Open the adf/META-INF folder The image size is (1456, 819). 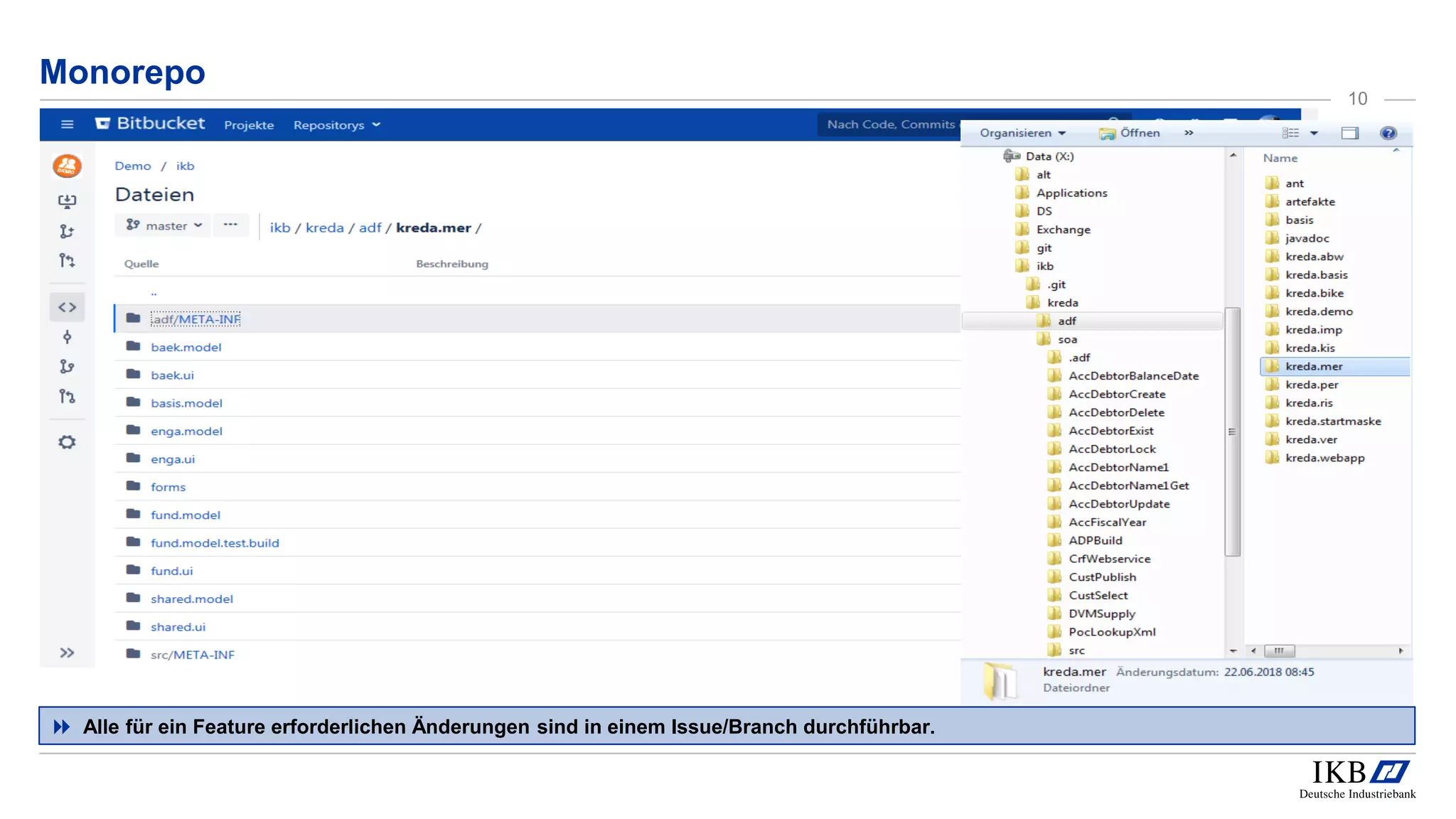pyautogui.click(x=196, y=319)
